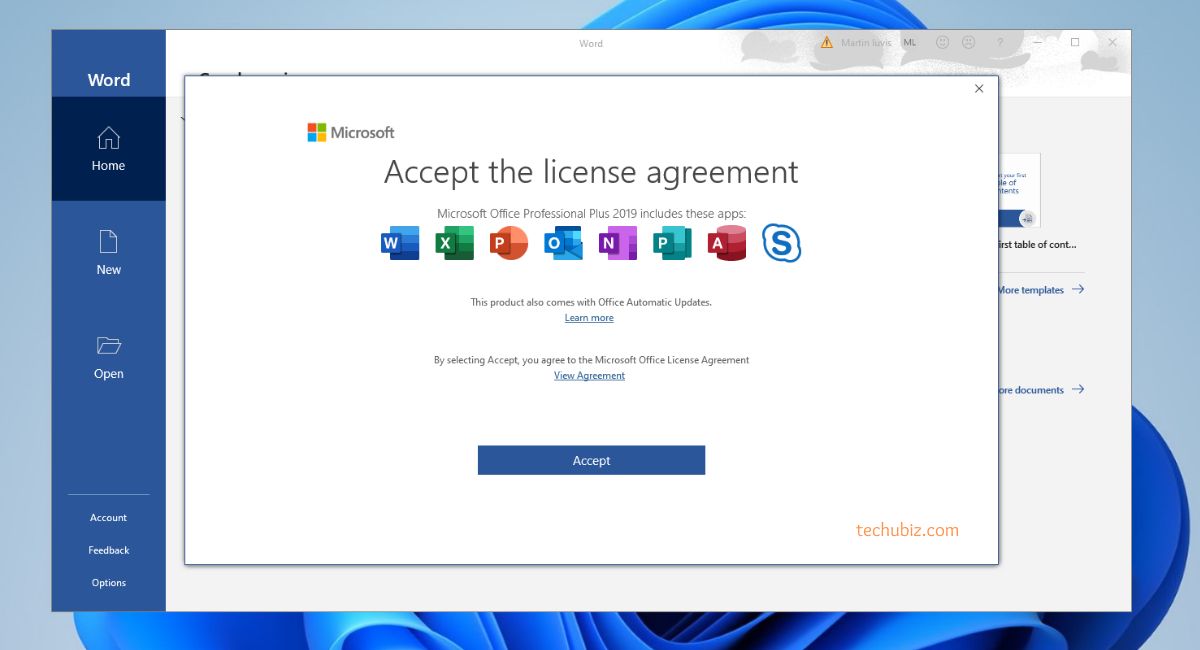Click the OneNote app icon

(x=617, y=243)
